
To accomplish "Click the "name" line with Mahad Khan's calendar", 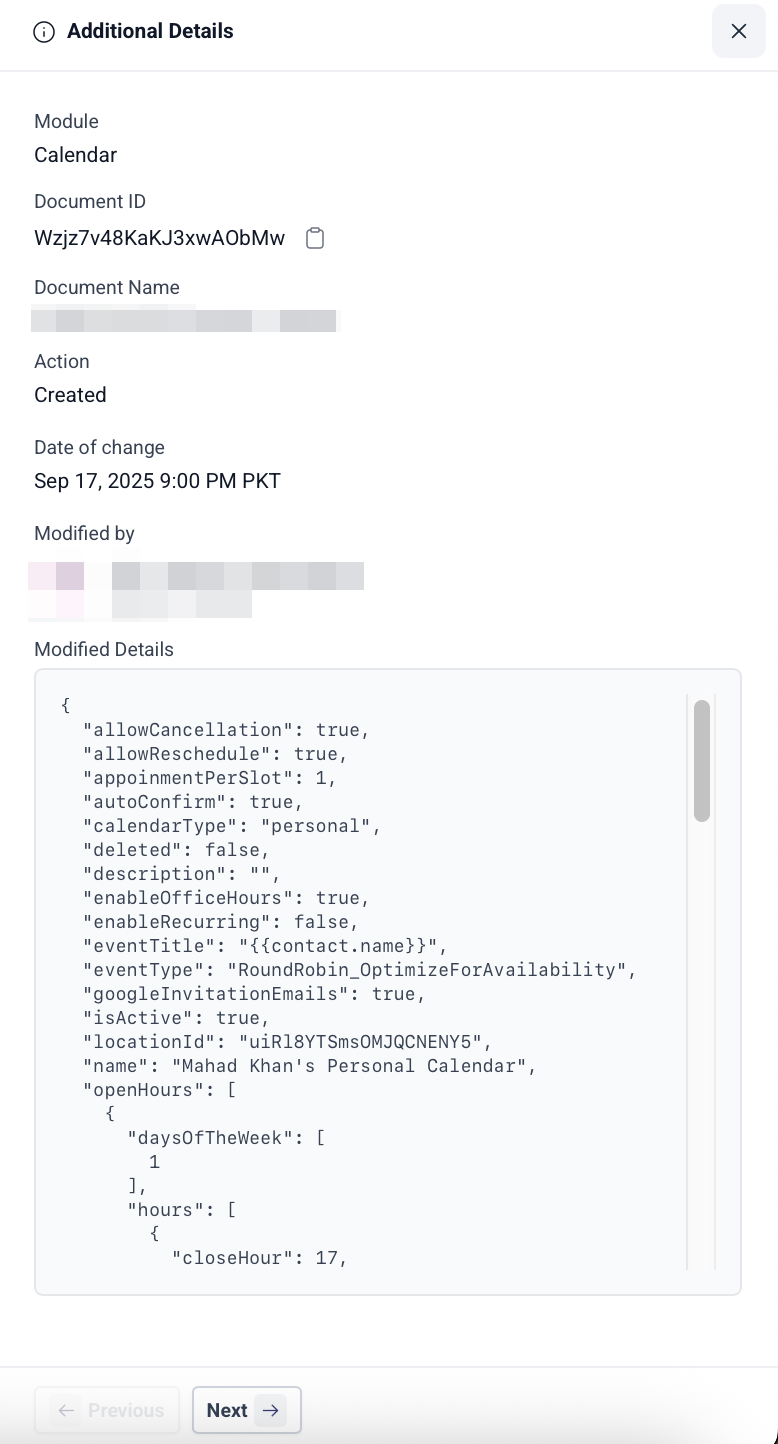I will (310, 1066).
